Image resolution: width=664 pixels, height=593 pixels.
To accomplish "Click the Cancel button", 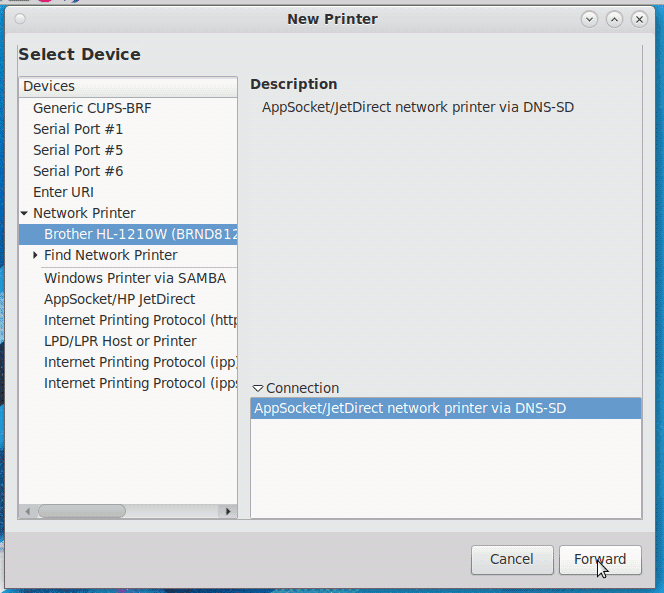I will [512, 560].
